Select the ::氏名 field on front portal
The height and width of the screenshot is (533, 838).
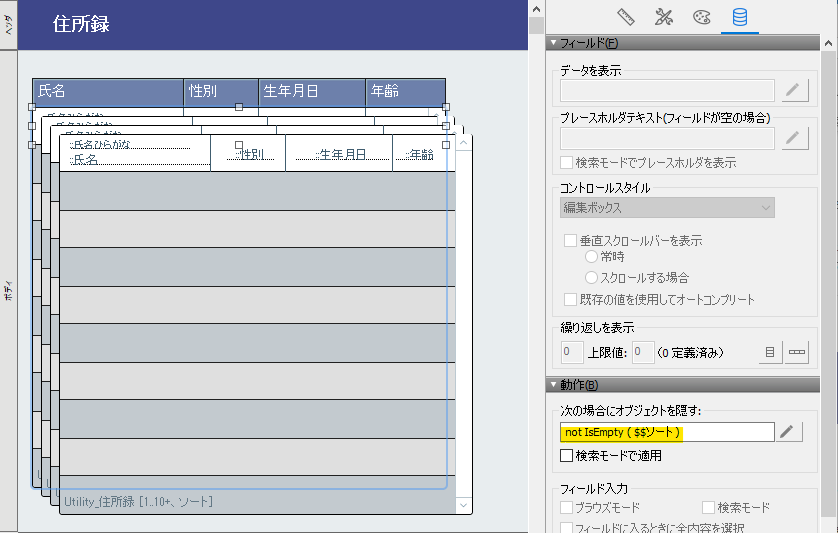coord(139,159)
